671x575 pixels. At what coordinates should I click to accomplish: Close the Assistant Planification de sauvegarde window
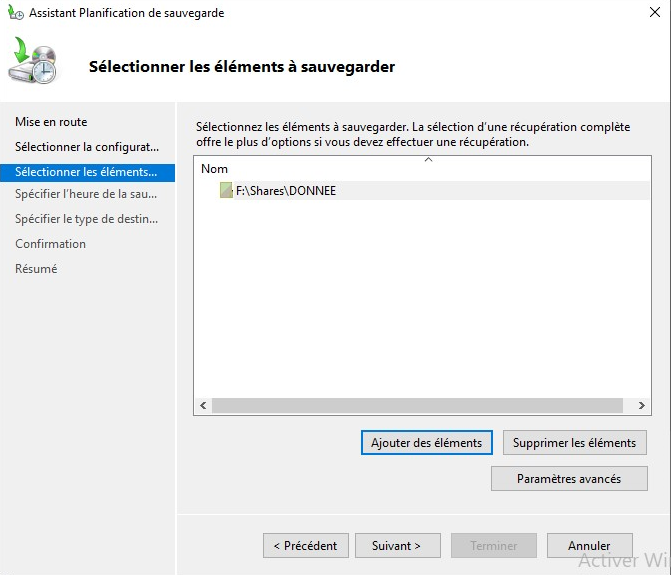[655, 12]
